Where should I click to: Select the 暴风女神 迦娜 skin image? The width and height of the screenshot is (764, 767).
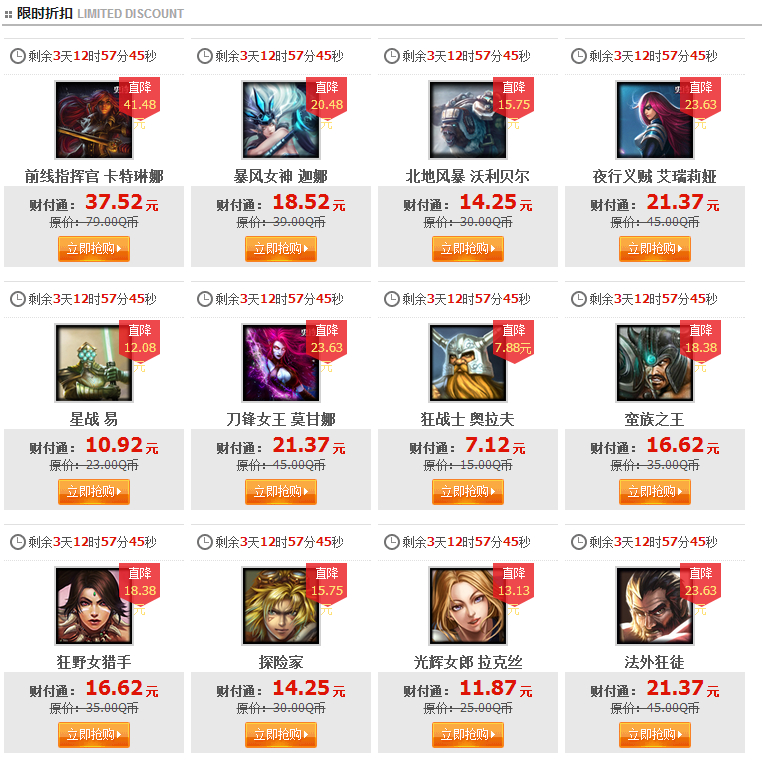coord(281,120)
